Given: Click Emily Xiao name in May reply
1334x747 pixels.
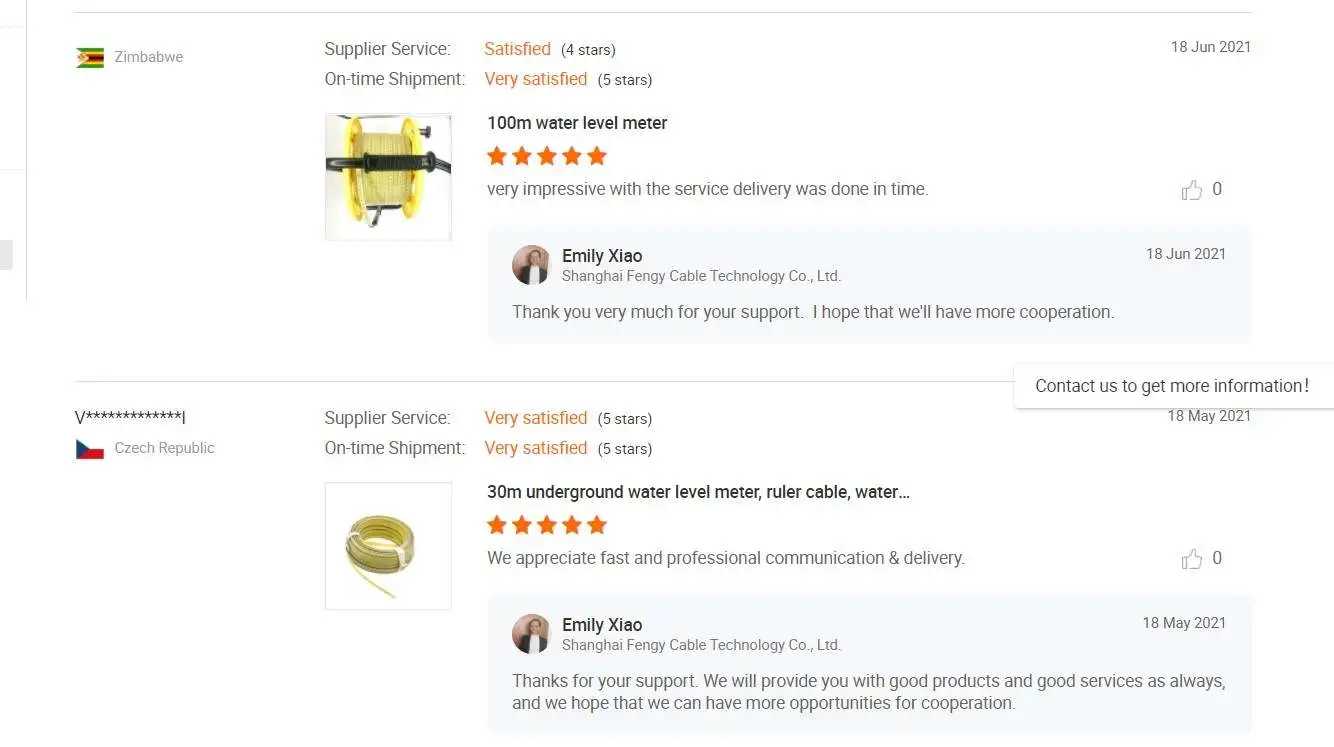Looking at the screenshot, I should 602,625.
